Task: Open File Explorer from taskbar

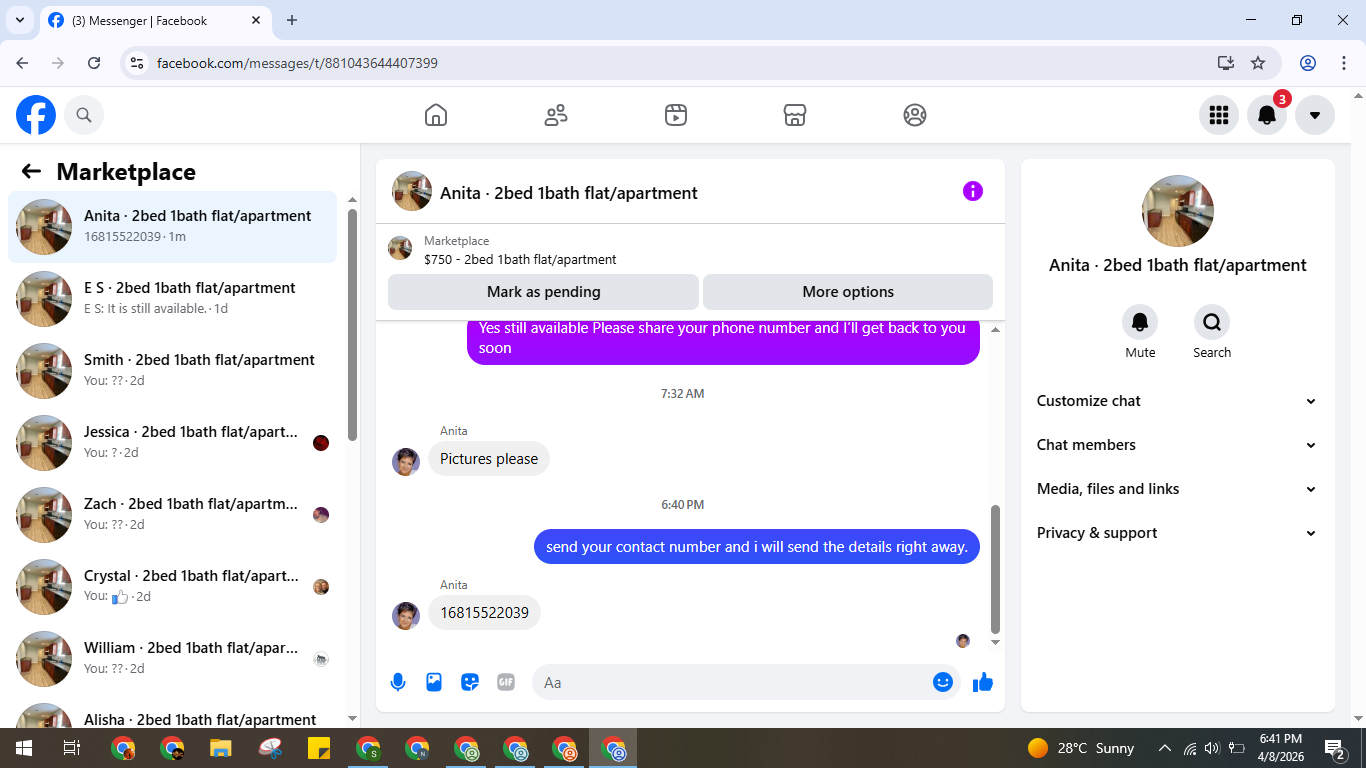Action: pyautogui.click(x=221, y=748)
